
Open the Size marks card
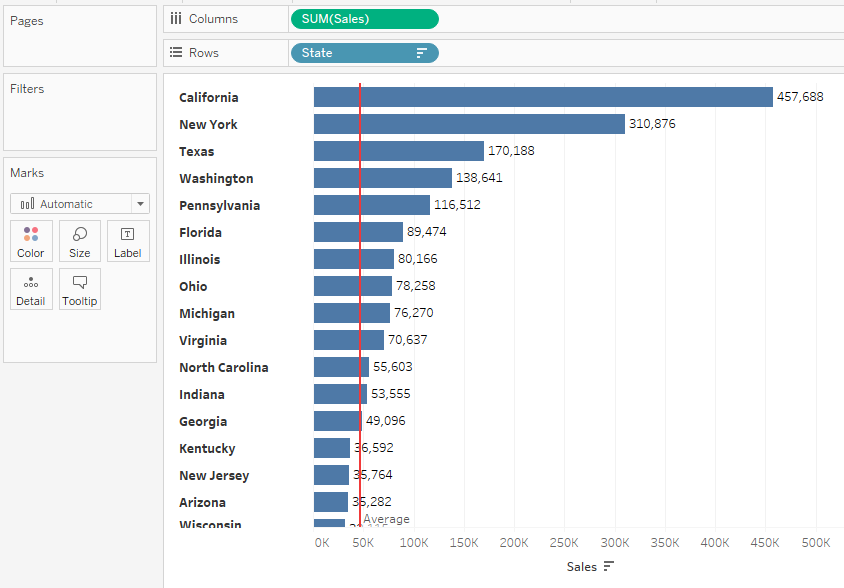pos(79,240)
